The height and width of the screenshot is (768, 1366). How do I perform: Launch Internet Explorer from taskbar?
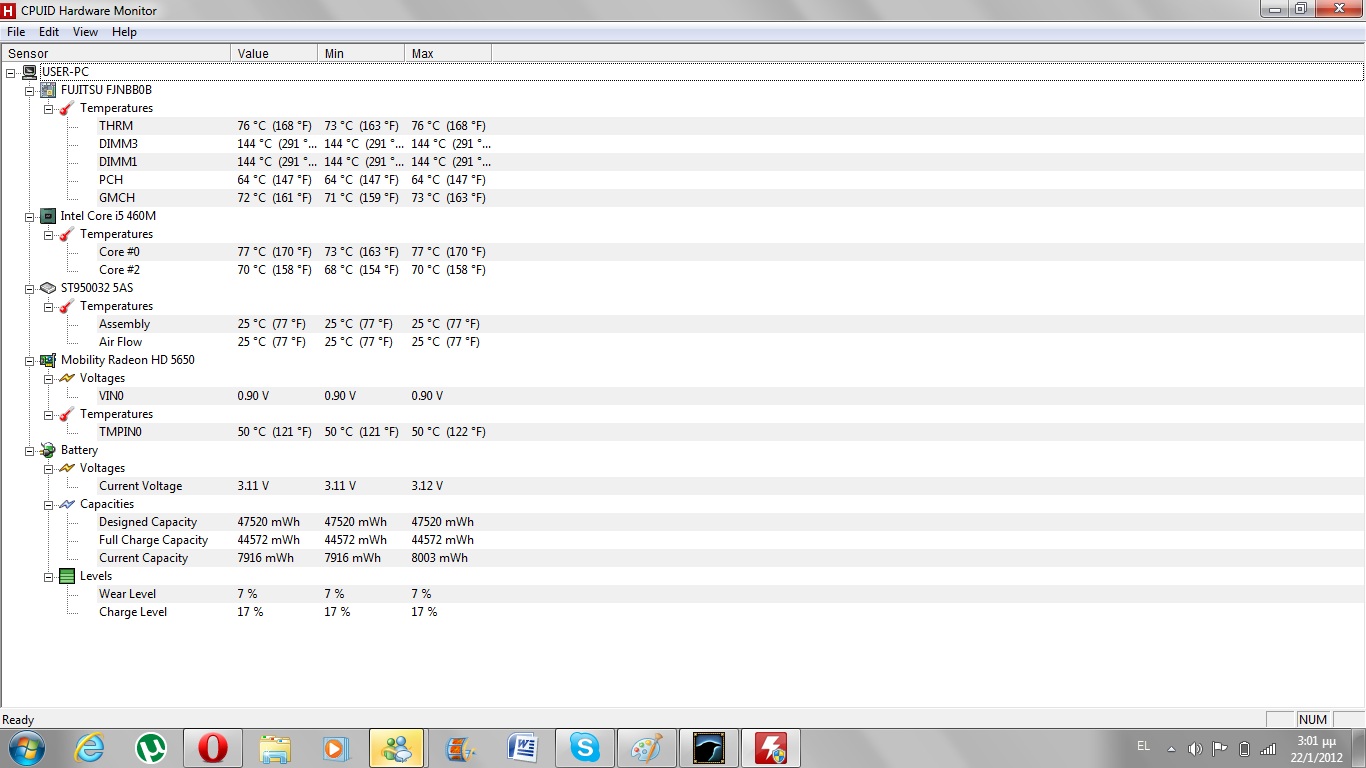pyautogui.click(x=90, y=747)
